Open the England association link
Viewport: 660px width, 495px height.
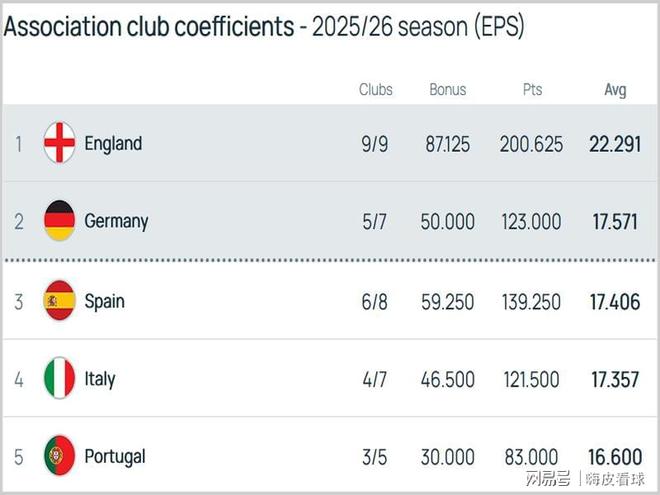[113, 143]
